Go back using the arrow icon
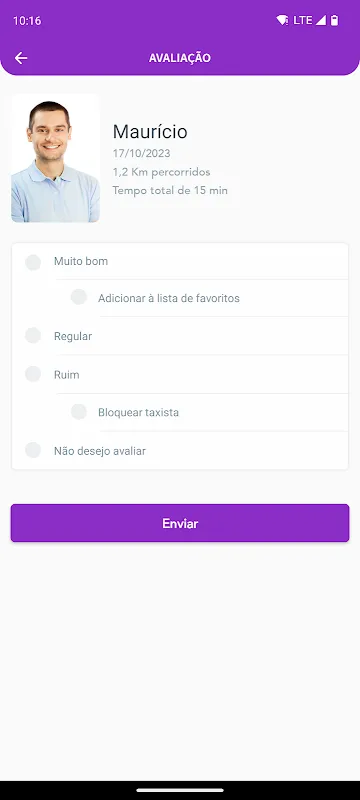This screenshot has width=360, height=800. 21,58
